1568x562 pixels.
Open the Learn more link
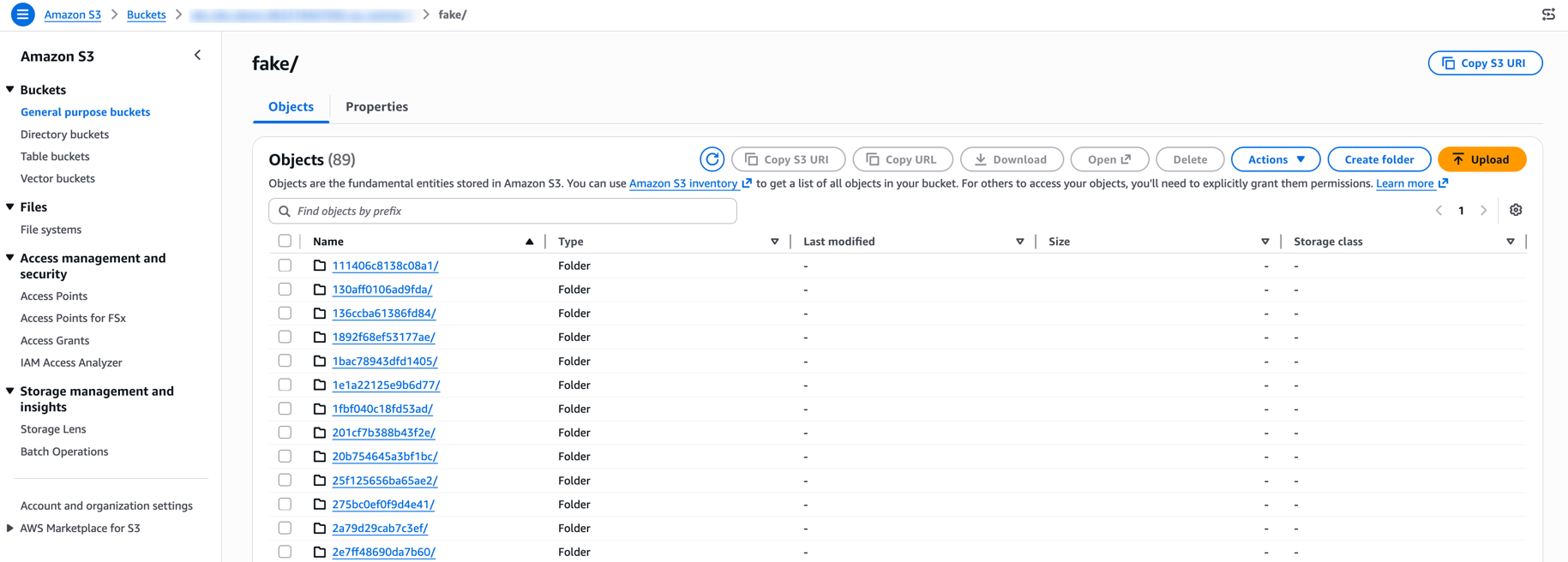pos(1411,183)
